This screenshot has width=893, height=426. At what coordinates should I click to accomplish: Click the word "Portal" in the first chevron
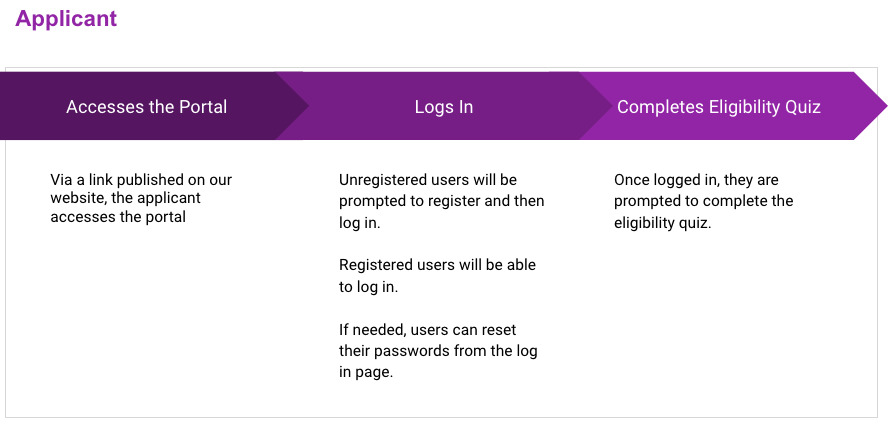coord(203,107)
